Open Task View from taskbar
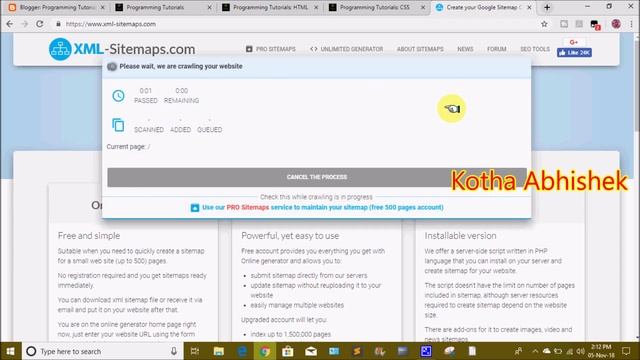640x360 pixels. (x=195, y=351)
